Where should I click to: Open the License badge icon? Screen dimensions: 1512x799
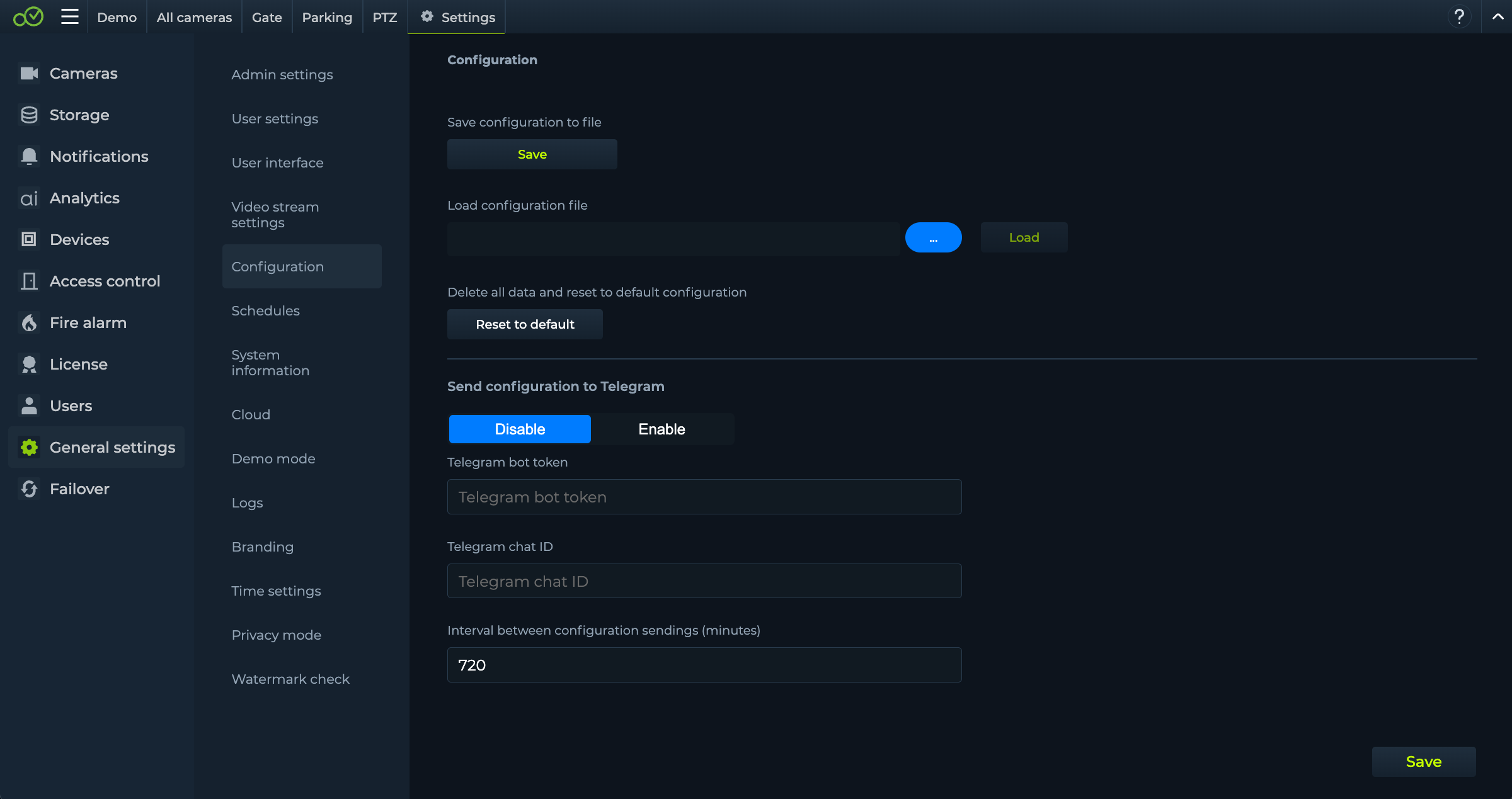click(29, 365)
